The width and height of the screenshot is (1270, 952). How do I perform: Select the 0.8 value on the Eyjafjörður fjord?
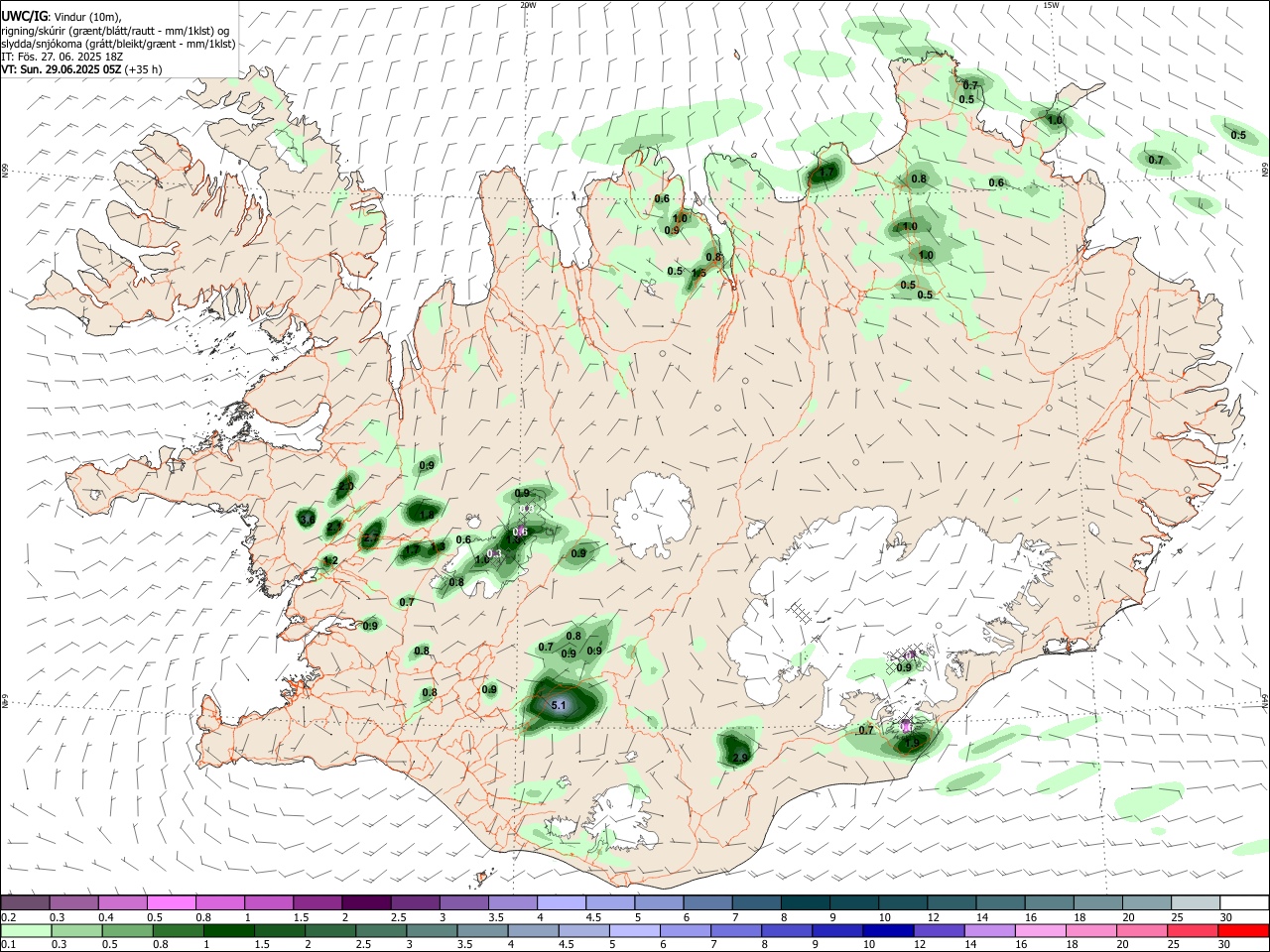pyautogui.click(x=713, y=258)
